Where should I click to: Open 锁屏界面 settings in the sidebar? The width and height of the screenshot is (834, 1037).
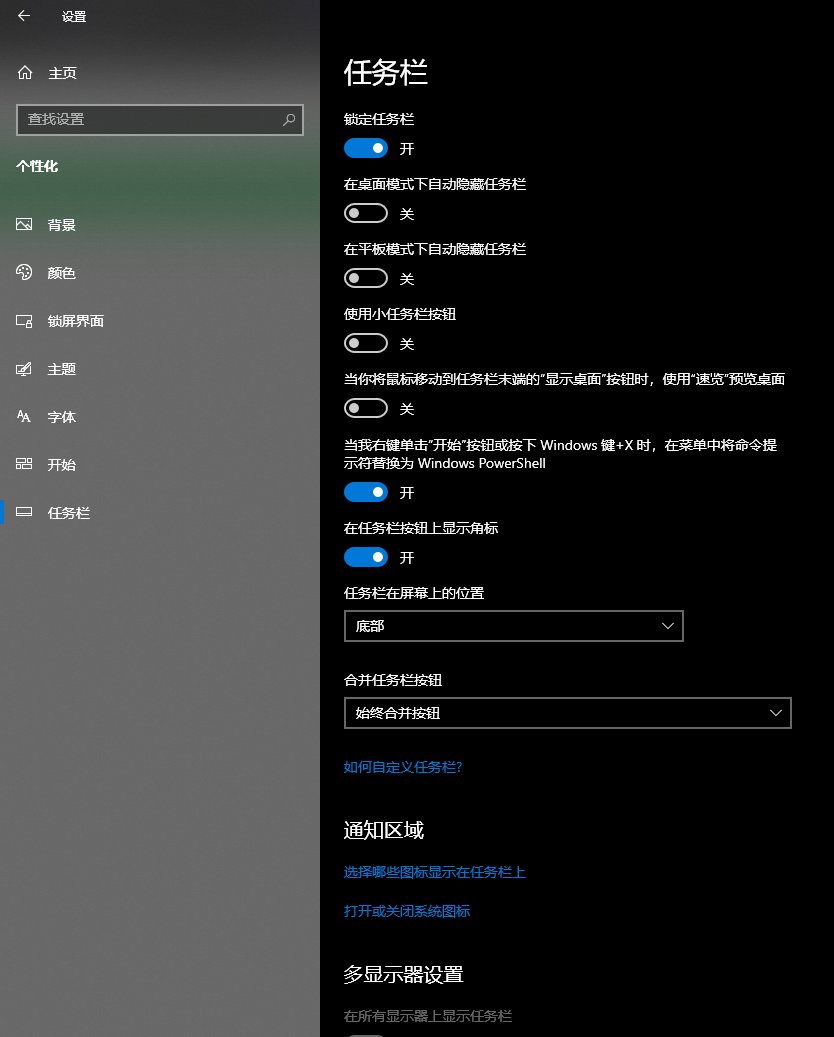click(x=75, y=320)
